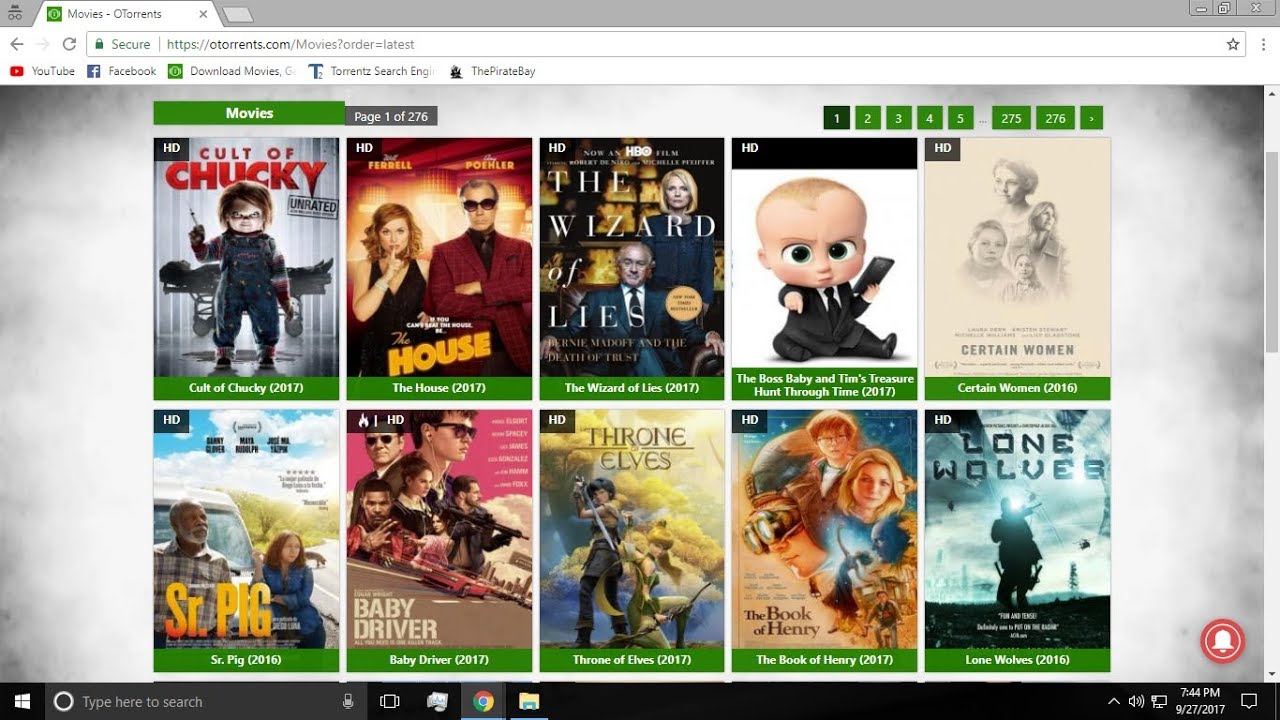Click 'Sr. Pig (2016)' title label
Screen dimensions: 1280x720
246,660
